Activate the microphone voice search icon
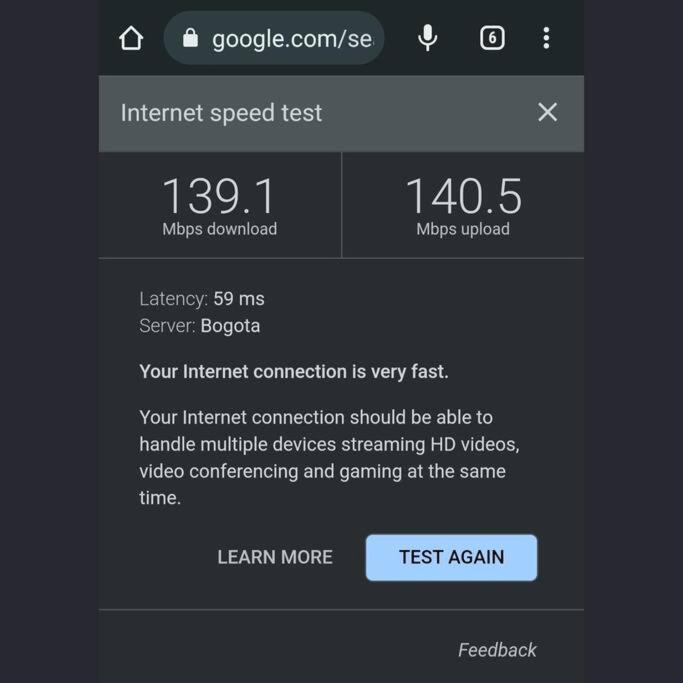 click(427, 38)
